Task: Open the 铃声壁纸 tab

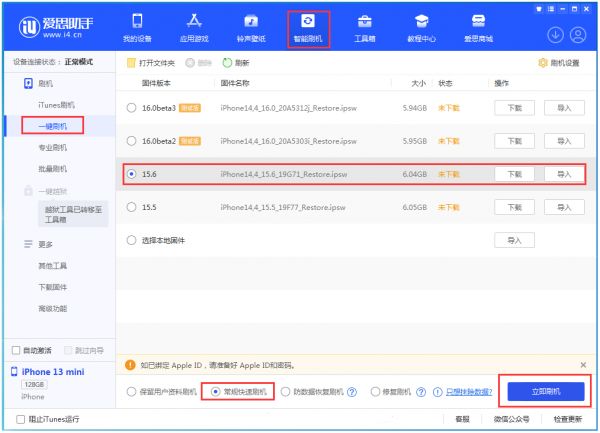Action: pyautogui.click(x=251, y=28)
